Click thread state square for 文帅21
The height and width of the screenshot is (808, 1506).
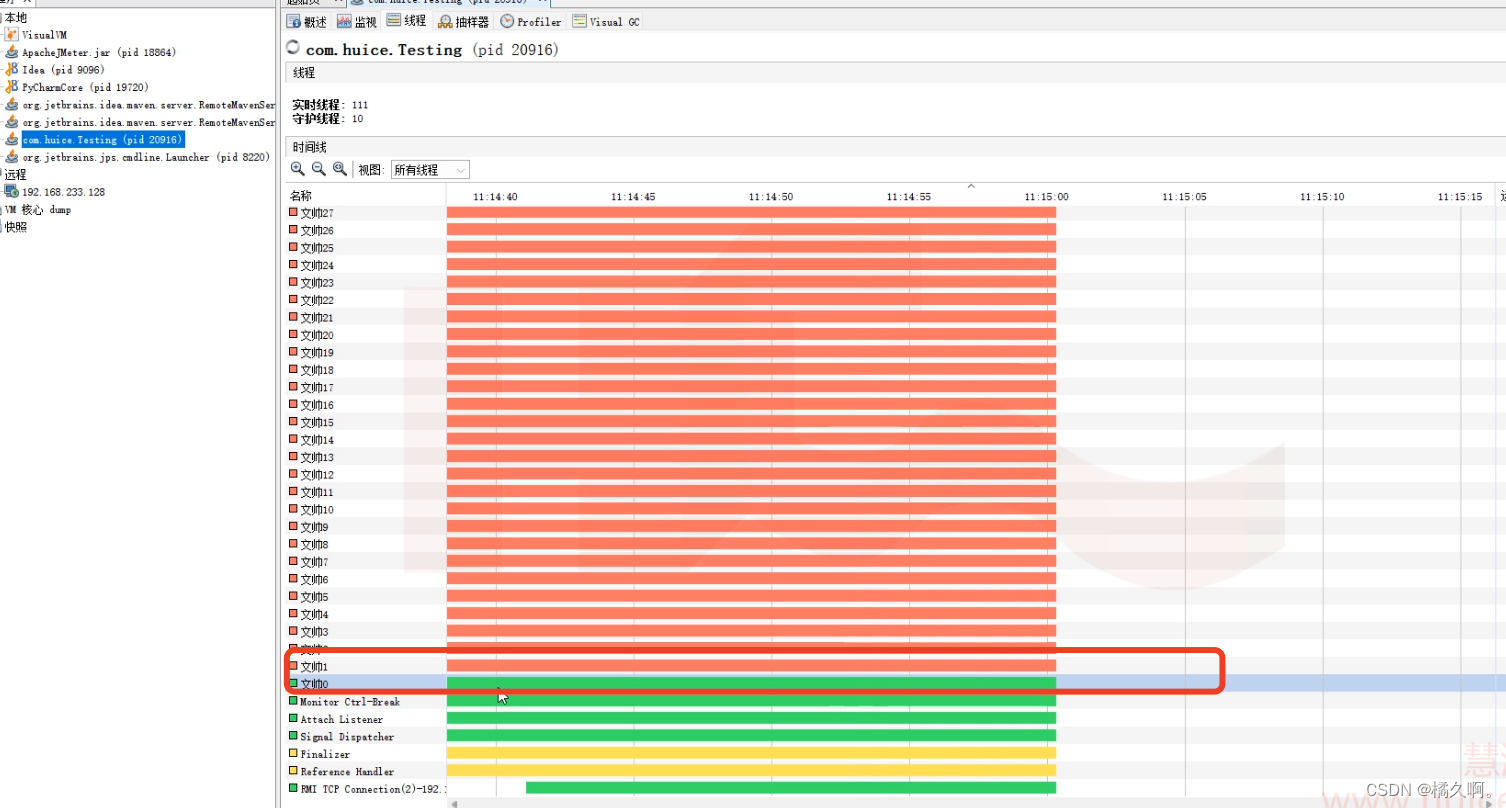[293, 317]
